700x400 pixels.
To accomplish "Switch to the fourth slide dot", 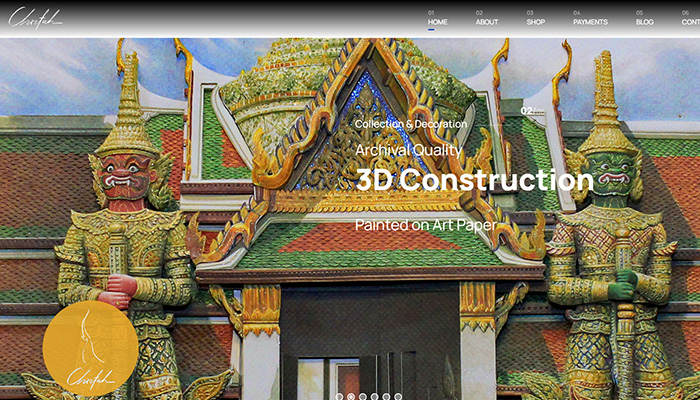I will (x=375, y=397).
